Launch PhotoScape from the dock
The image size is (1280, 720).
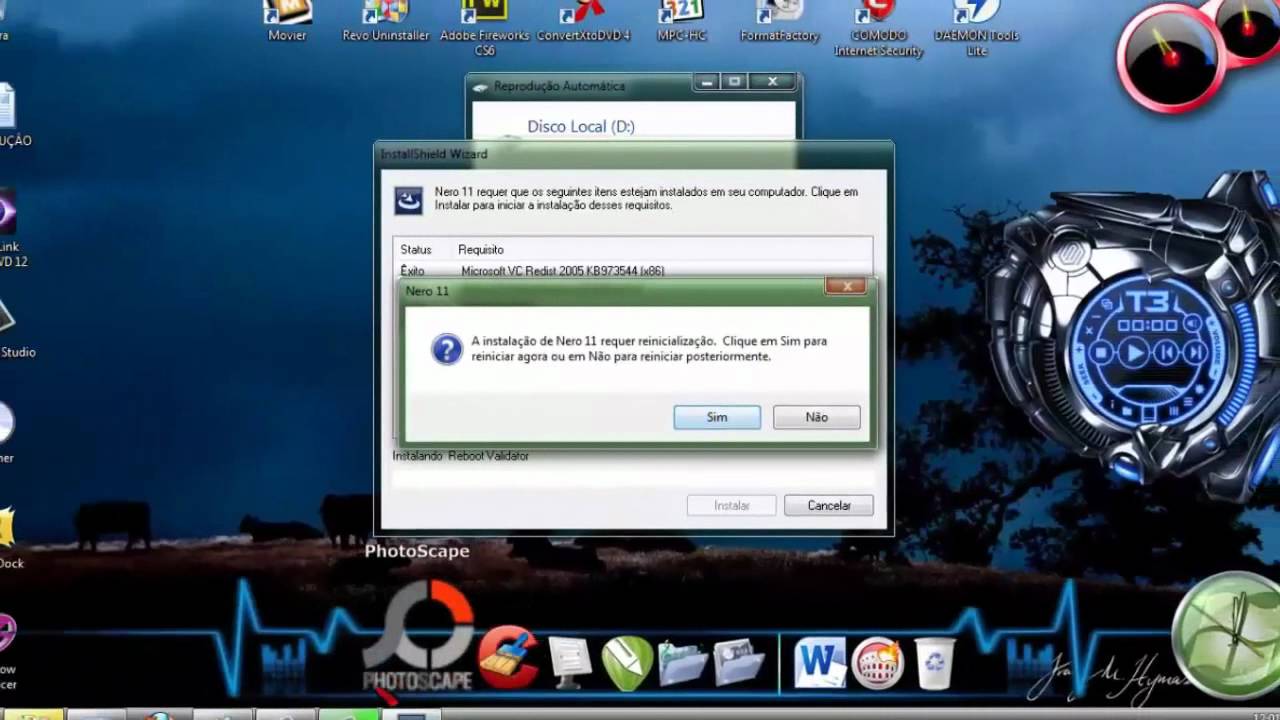pos(418,635)
